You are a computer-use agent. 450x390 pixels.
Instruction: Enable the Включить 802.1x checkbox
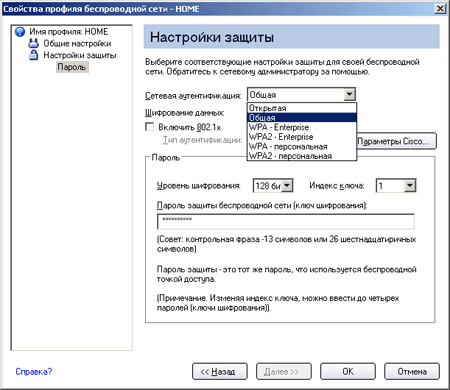point(150,127)
